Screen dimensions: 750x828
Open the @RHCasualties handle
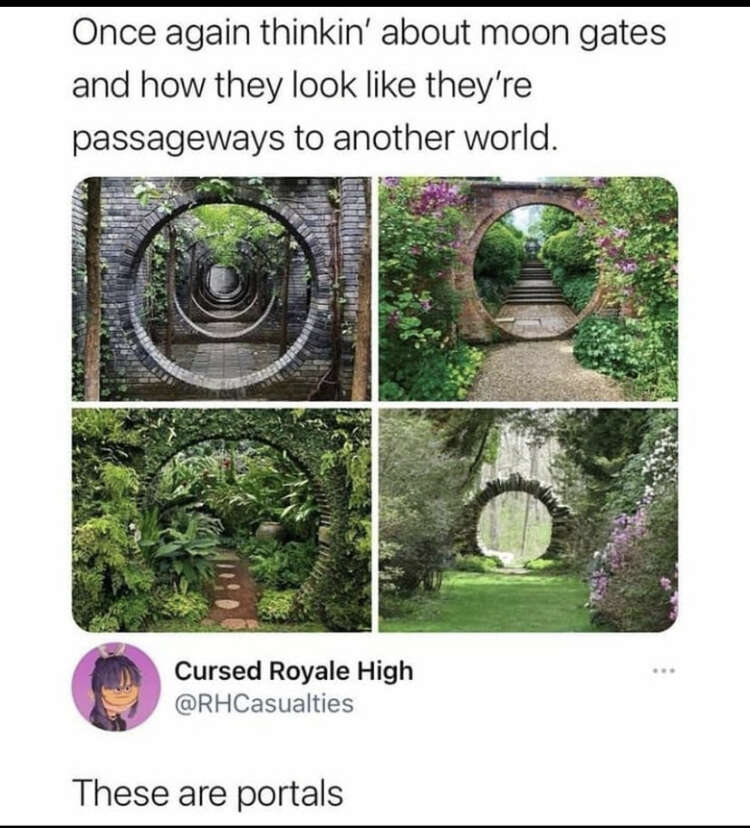[x=264, y=704]
